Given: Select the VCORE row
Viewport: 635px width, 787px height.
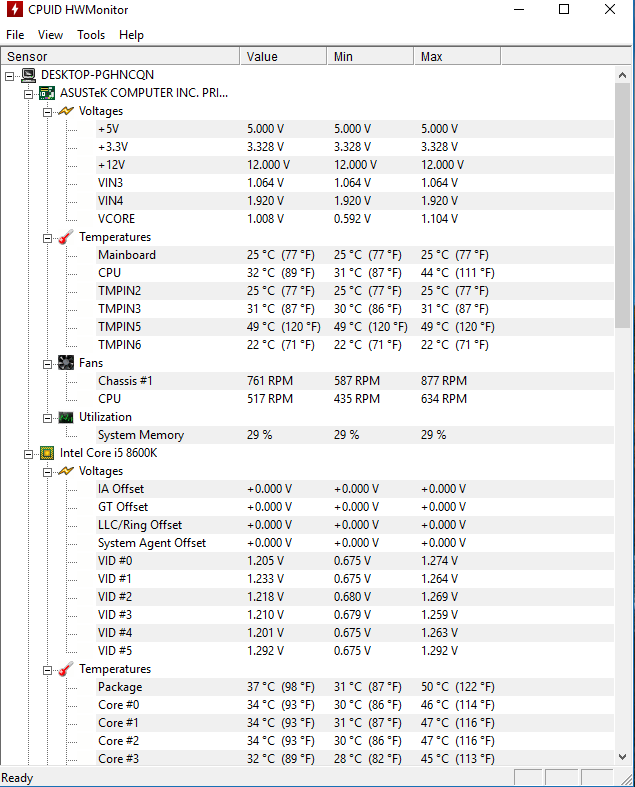Looking at the screenshot, I should tap(355, 219).
